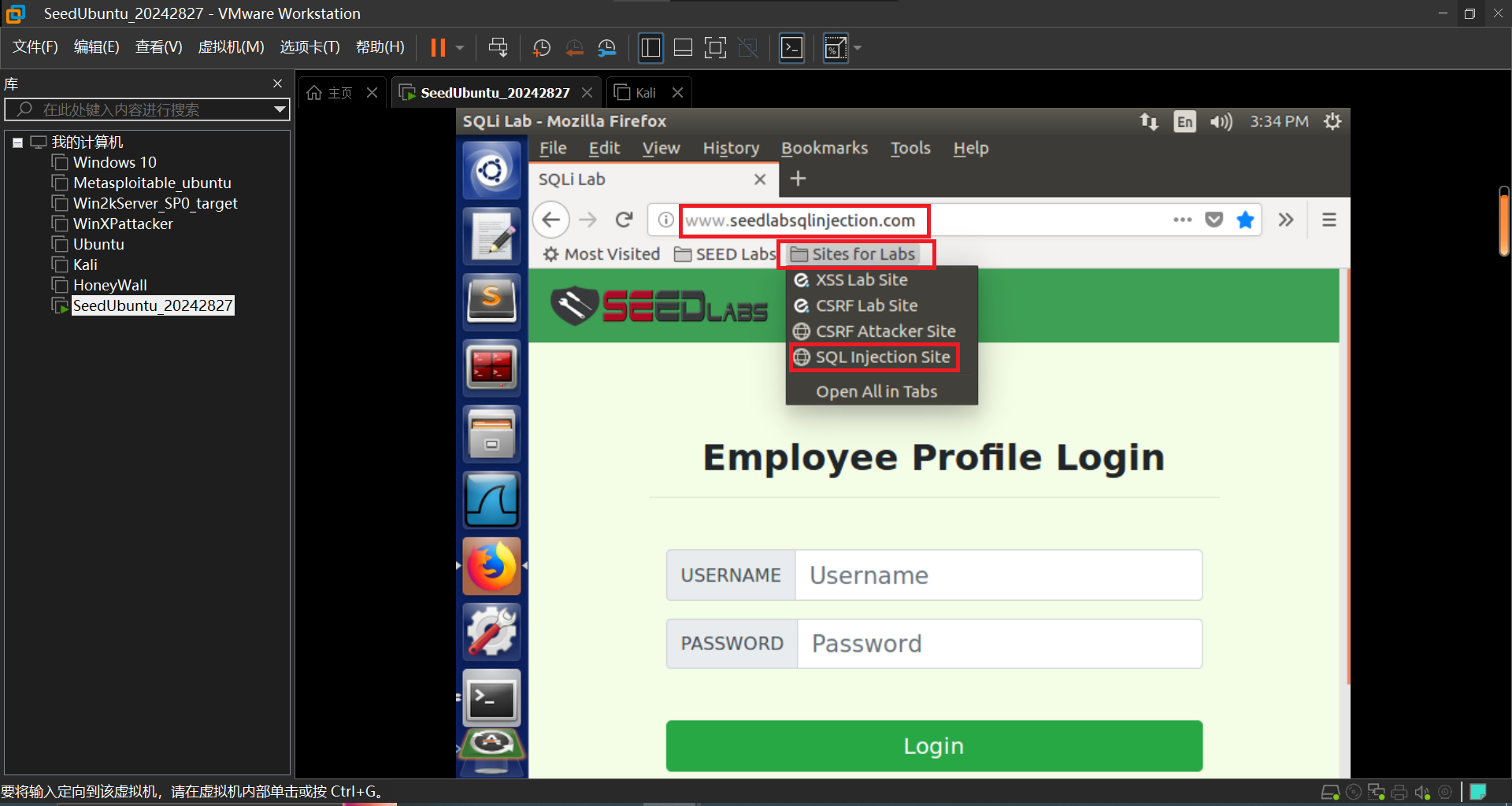Click the library search field
Image resolution: width=1512 pixels, height=806 pixels.
pos(147,109)
